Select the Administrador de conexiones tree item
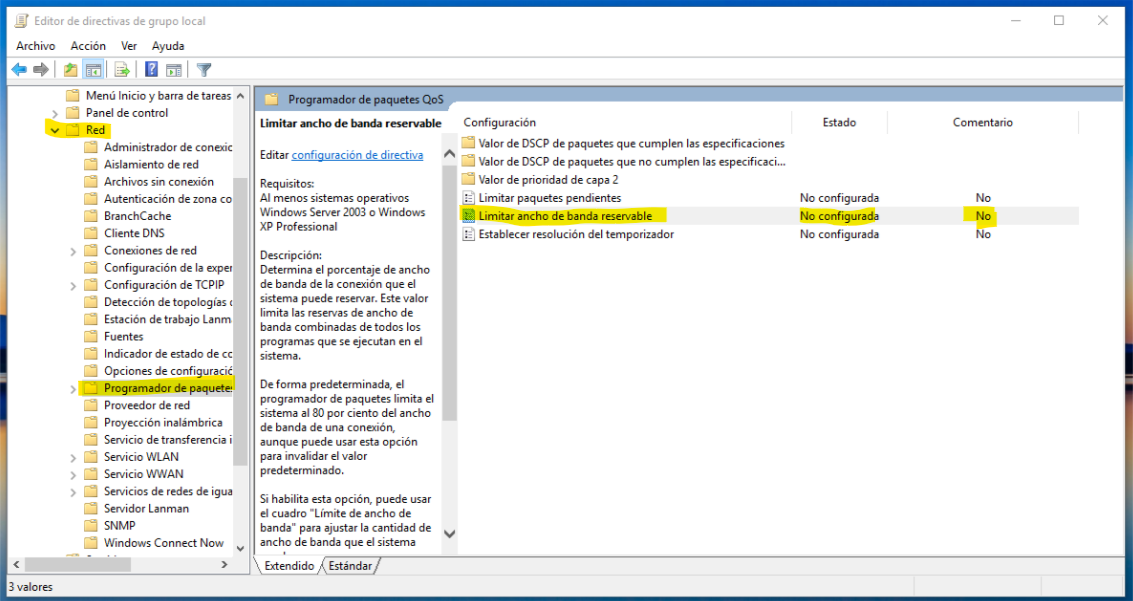Screen dimensions: 1133x601 pyautogui.click(x=168, y=147)
